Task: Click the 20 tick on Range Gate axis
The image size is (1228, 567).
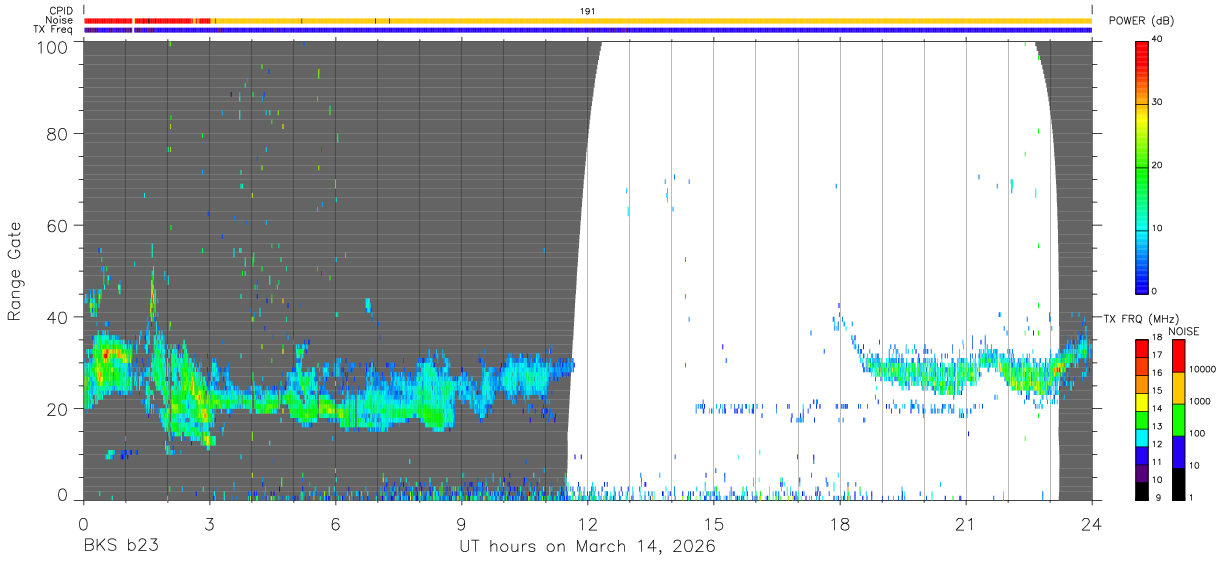Action: (x=57, y=410)
